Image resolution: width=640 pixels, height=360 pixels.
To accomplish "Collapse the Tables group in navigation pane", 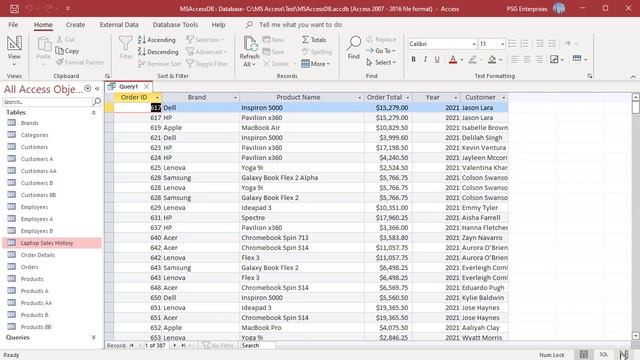I will (x=93, y=113).
